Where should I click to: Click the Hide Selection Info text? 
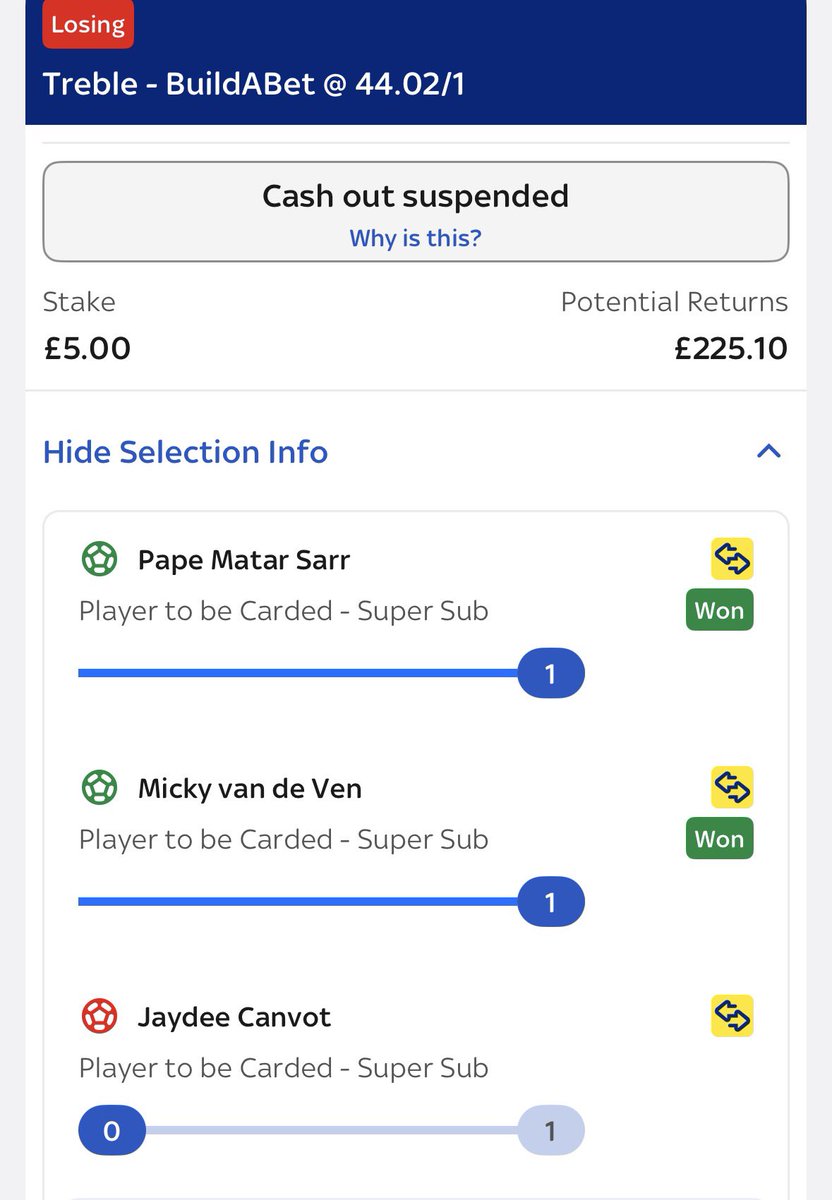(185, 452)
